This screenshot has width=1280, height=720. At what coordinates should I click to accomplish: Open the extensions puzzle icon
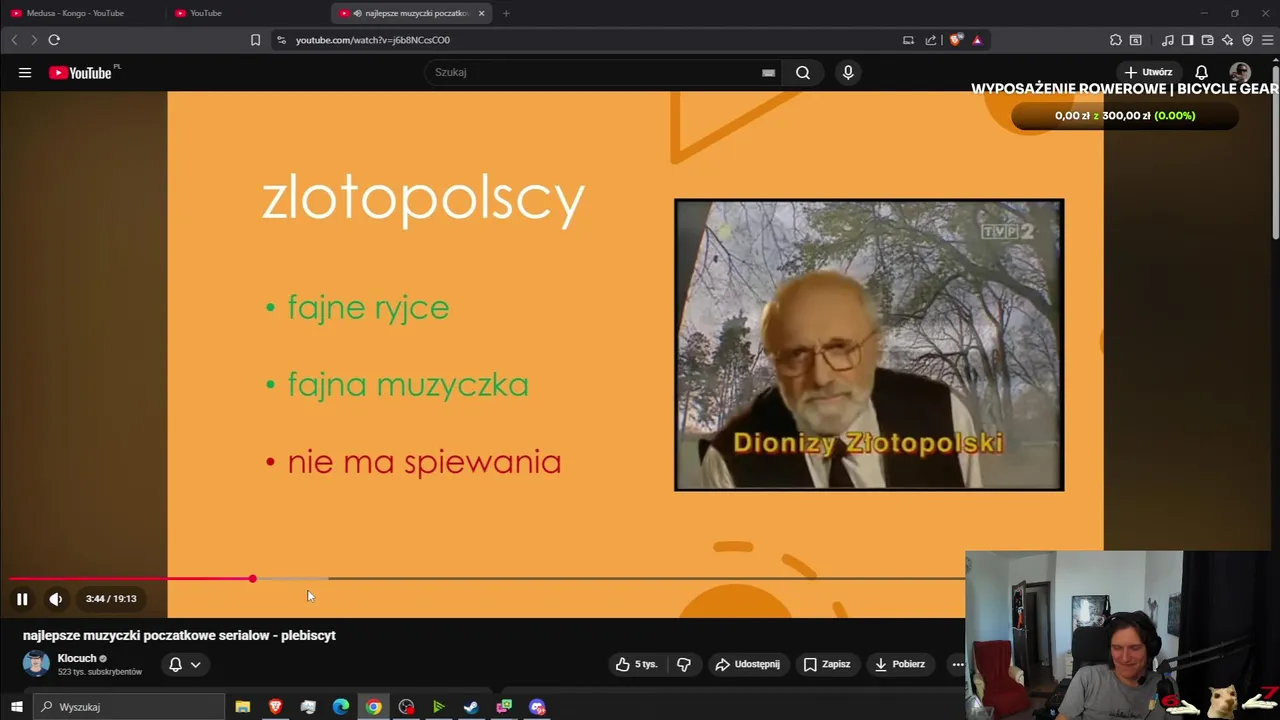point(1116,40)
